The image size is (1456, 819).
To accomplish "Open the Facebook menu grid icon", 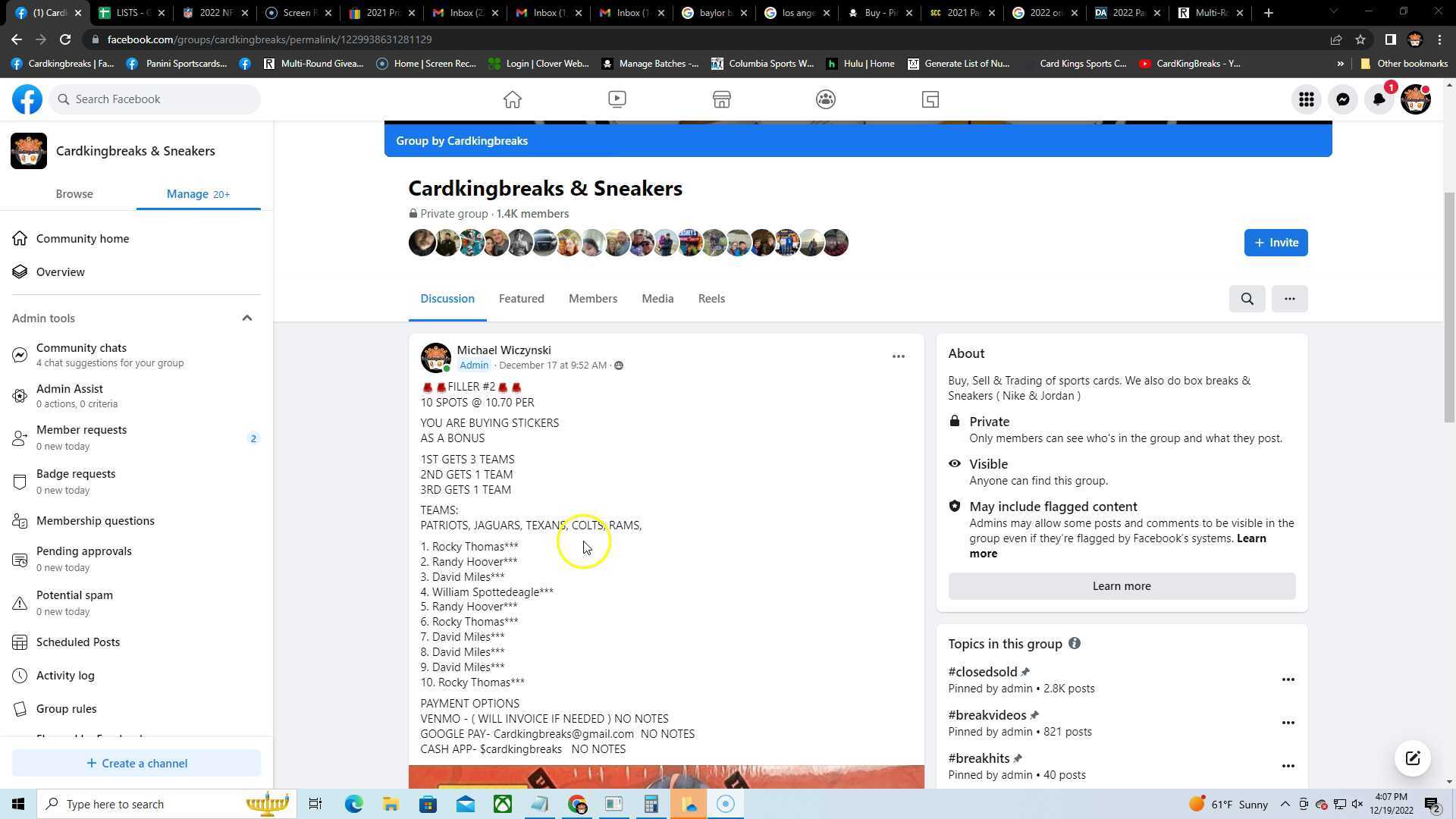I will (1306, 99).
